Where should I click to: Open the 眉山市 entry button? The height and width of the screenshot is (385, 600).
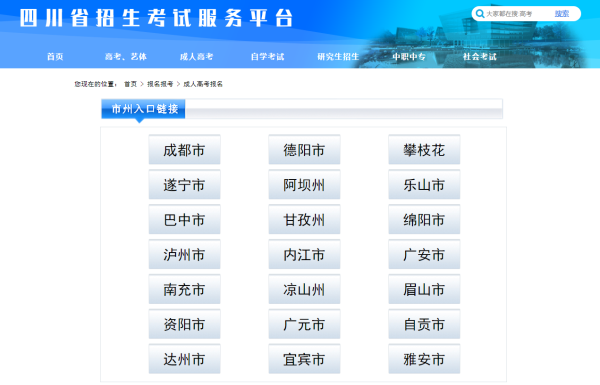[424, 289]
